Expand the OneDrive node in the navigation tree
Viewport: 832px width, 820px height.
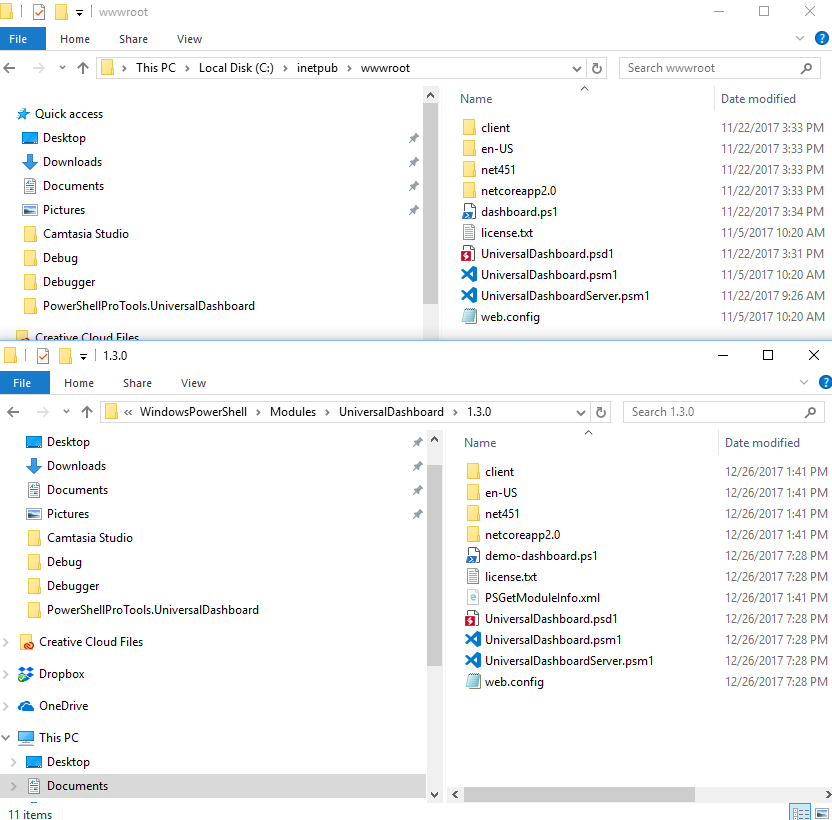9,706
